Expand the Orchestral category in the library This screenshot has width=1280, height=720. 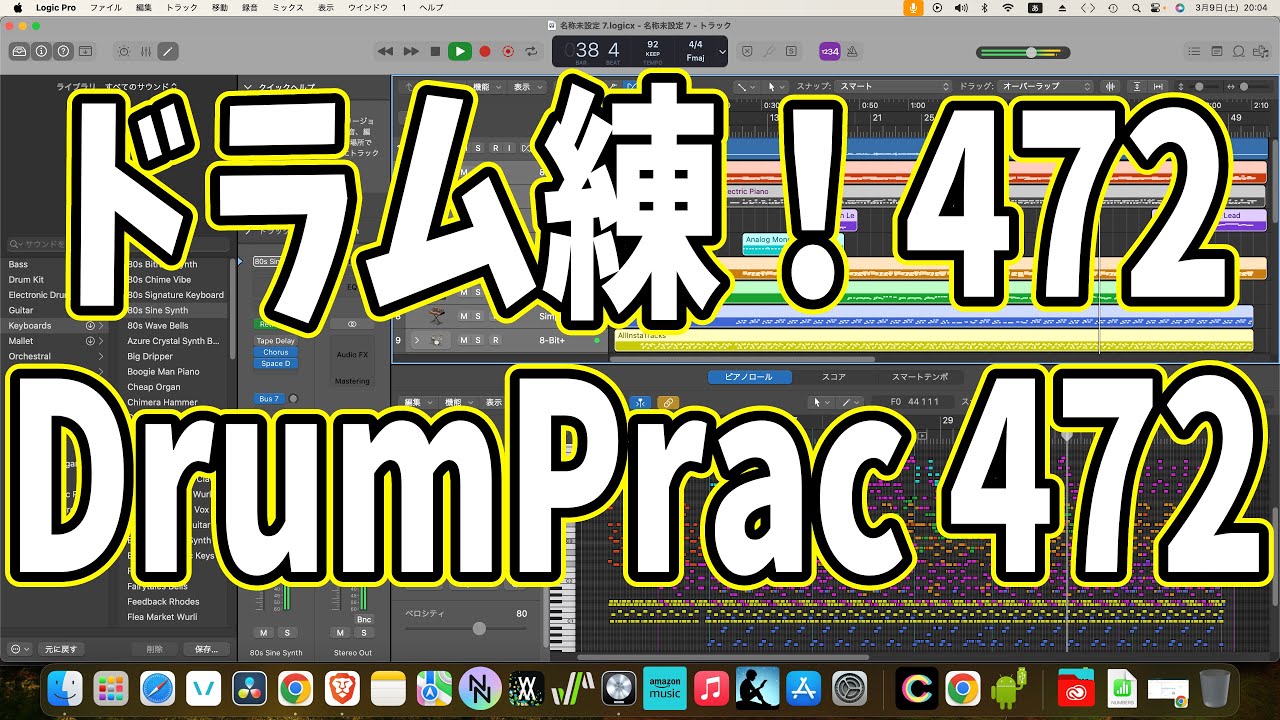[100, 356]
